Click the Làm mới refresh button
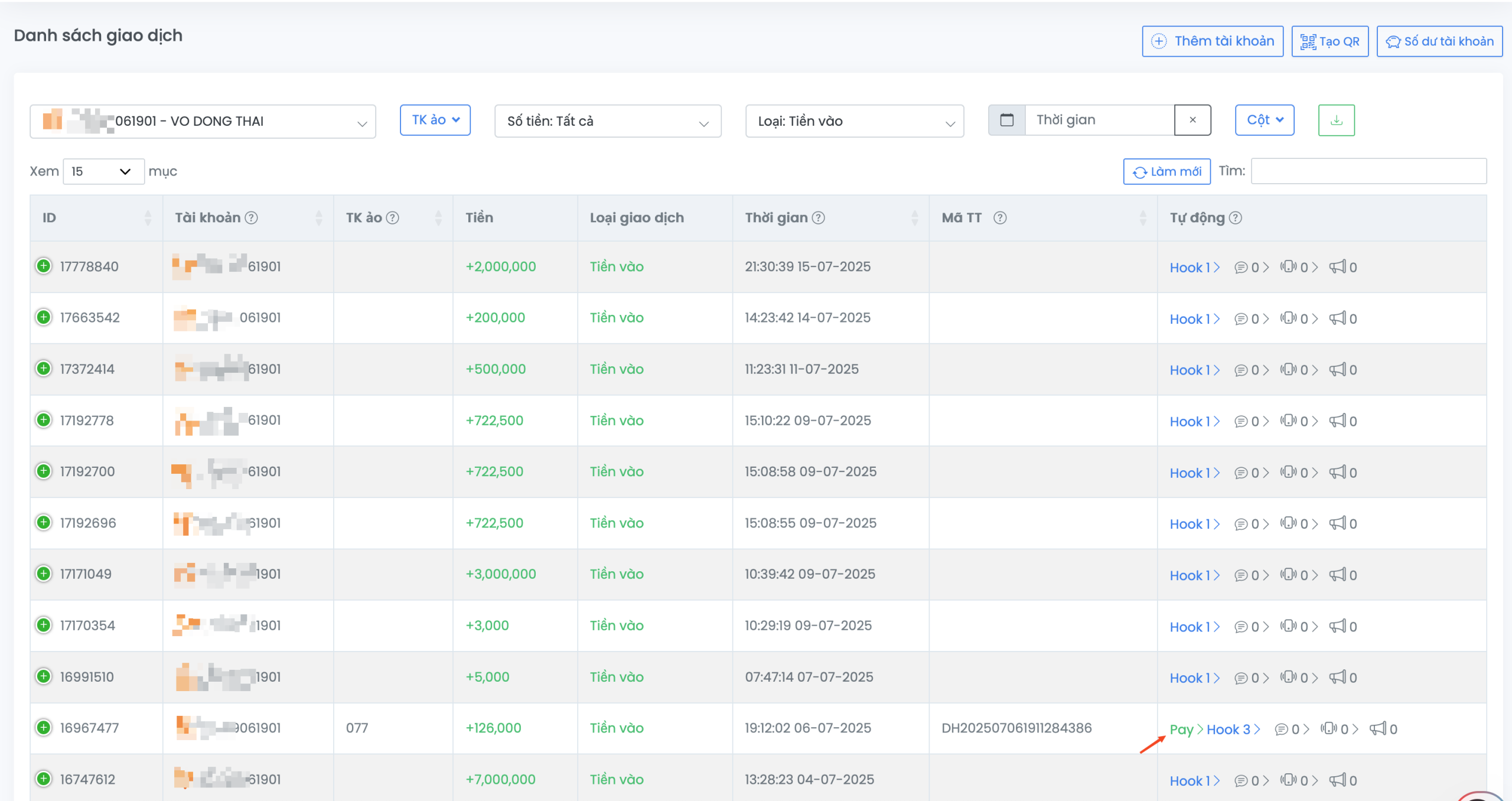The image size is (1512, 801). click(x=1166, y=171)
